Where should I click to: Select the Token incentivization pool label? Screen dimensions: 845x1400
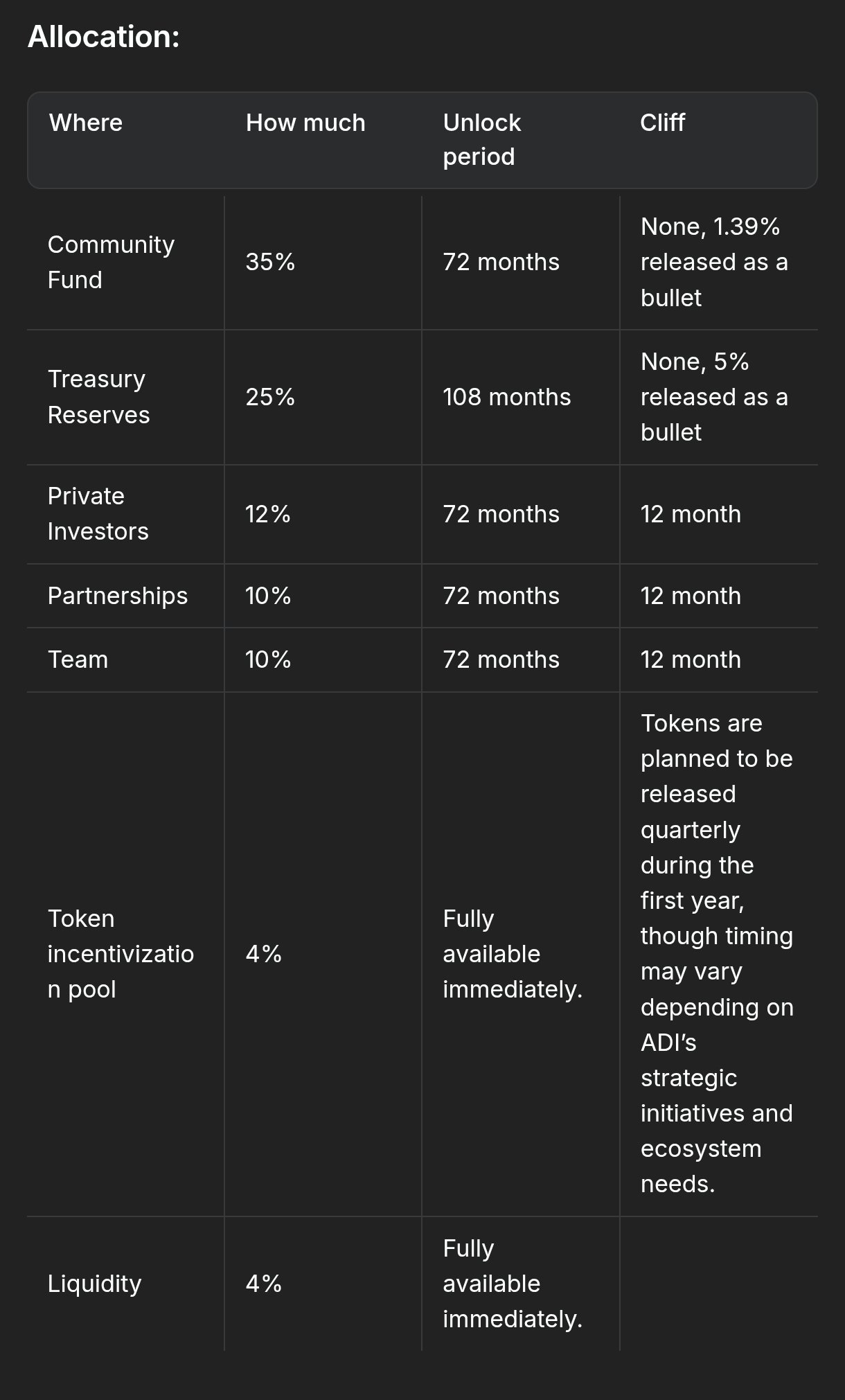click(x=121, y=954)
